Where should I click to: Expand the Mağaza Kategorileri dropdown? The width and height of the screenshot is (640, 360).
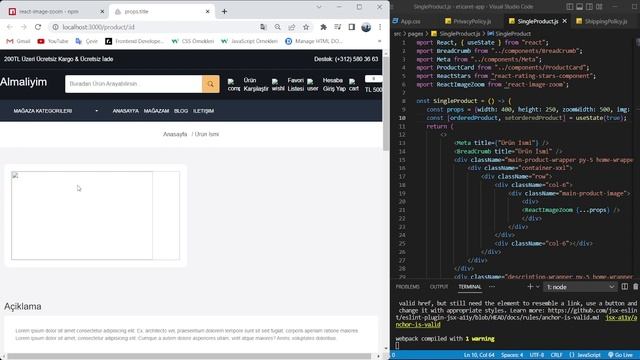pyautogui.click(x=56, y=111)
